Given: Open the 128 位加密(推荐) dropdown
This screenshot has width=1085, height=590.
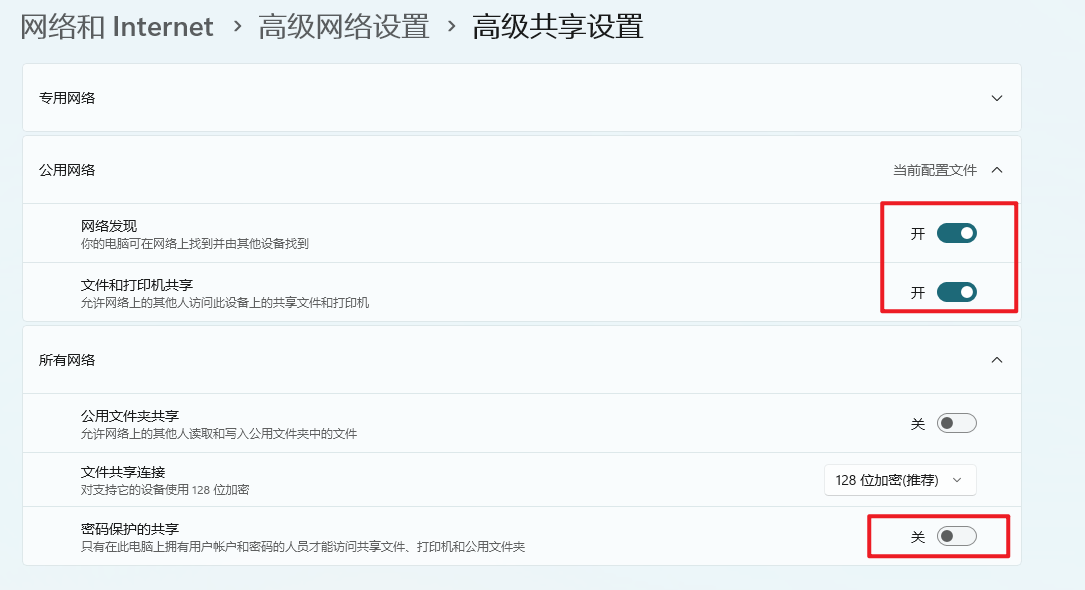Looking at the screenshot, I should point(899,480).
